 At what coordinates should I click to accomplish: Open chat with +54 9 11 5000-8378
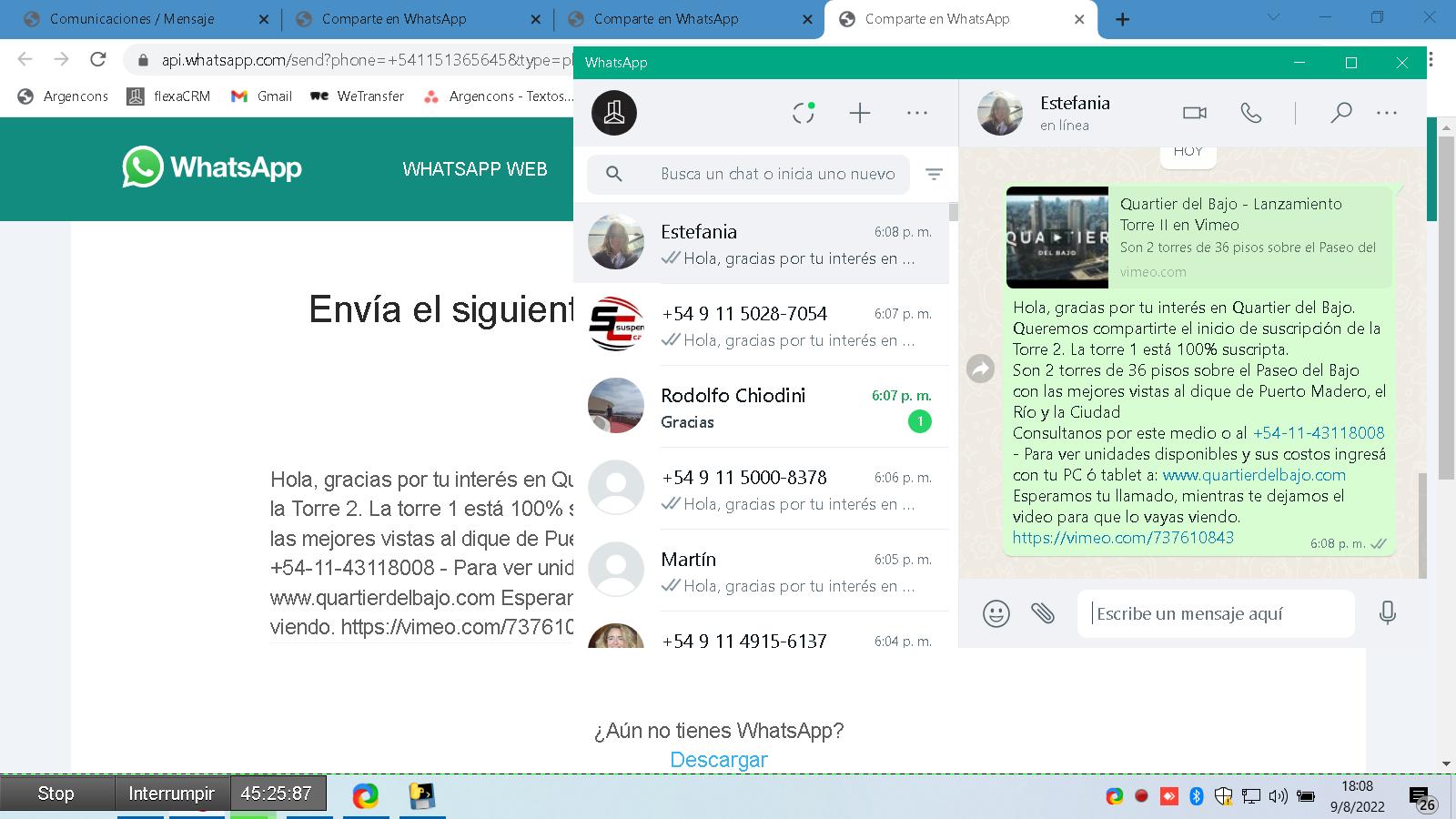point(762,489)
